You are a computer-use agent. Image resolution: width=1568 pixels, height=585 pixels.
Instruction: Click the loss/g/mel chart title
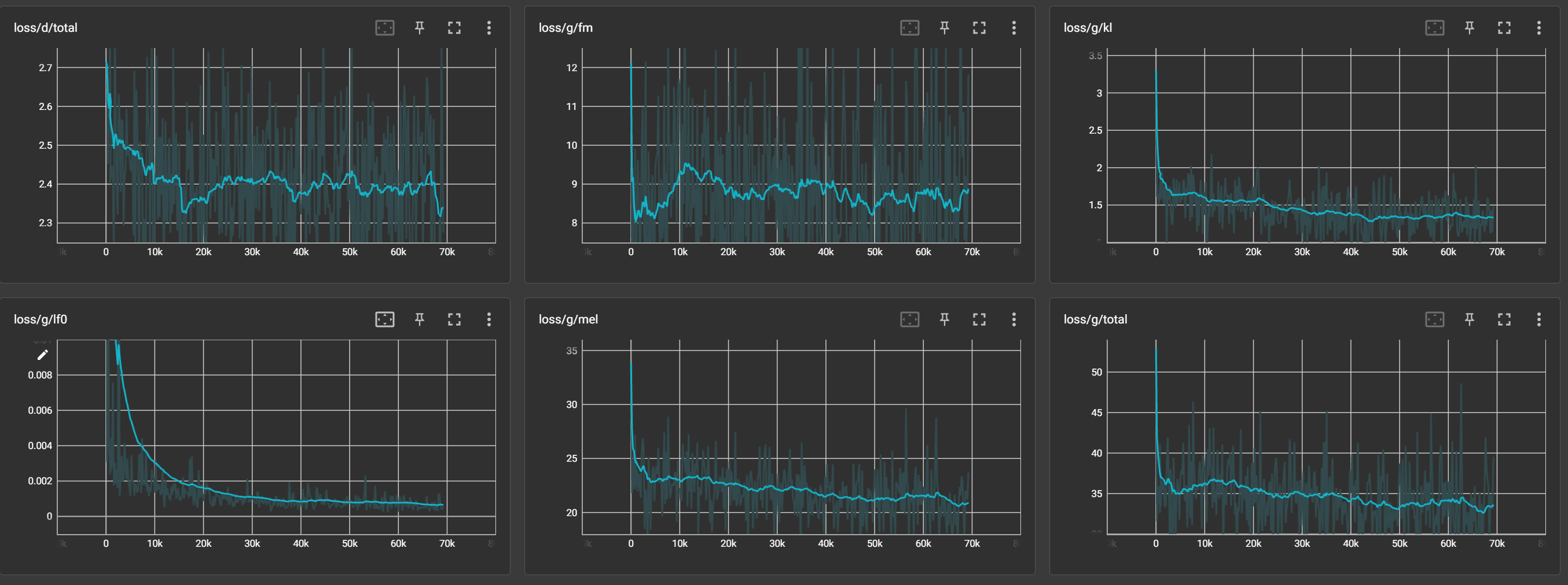pyautogui.click(x=568, y=319)
